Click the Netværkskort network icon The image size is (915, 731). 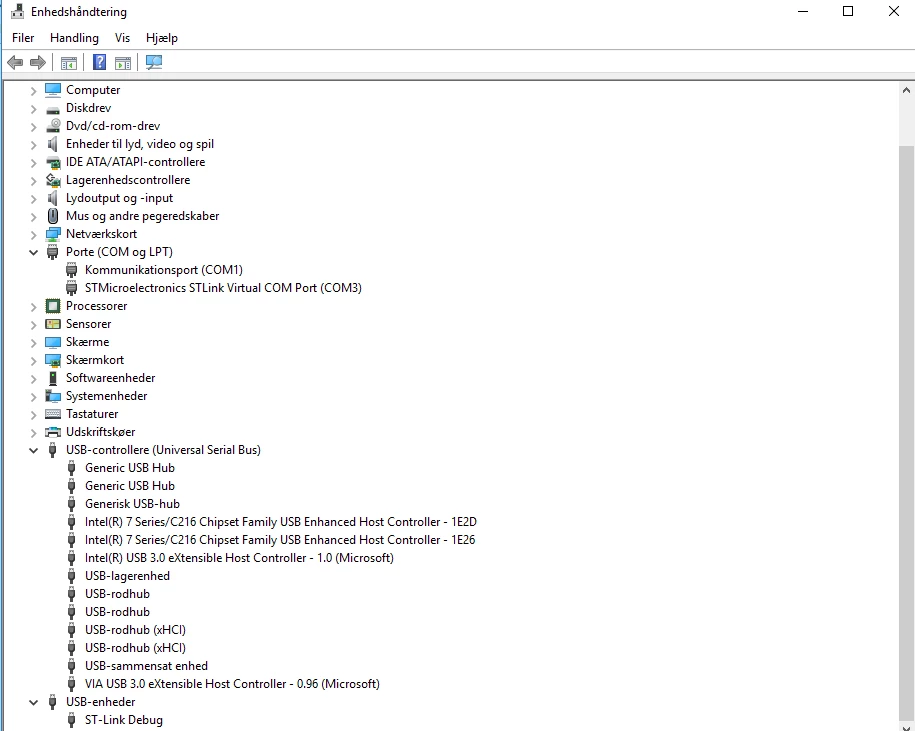point(53,234)
